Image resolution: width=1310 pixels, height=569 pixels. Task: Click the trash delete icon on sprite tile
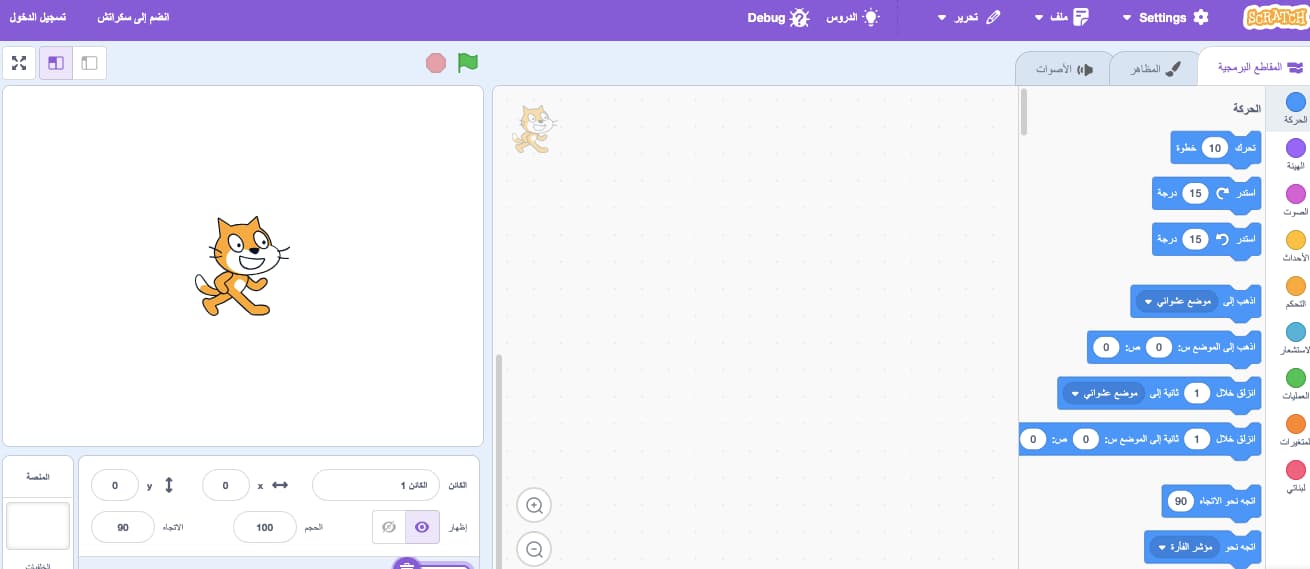(x=408, y=566)
